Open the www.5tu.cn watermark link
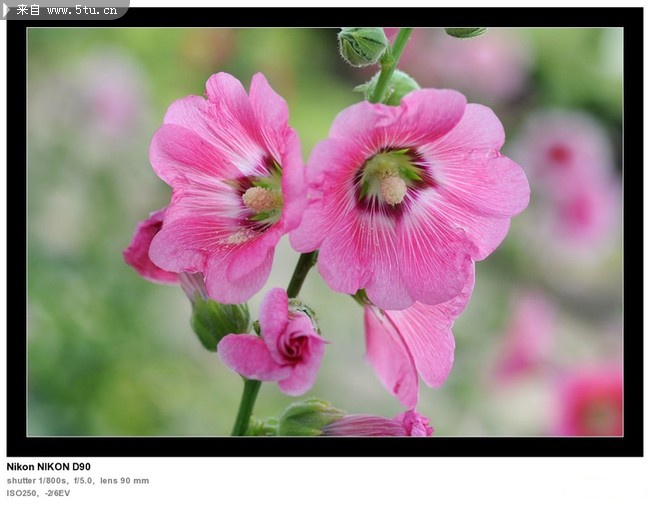The height and width of the screenshot is (506, 650). [x=80, y=10]
